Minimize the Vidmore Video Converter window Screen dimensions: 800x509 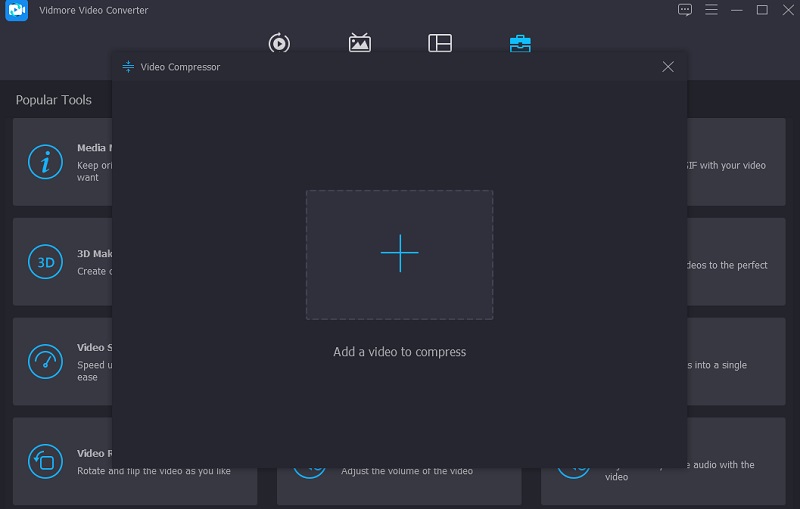pos(737,10)
